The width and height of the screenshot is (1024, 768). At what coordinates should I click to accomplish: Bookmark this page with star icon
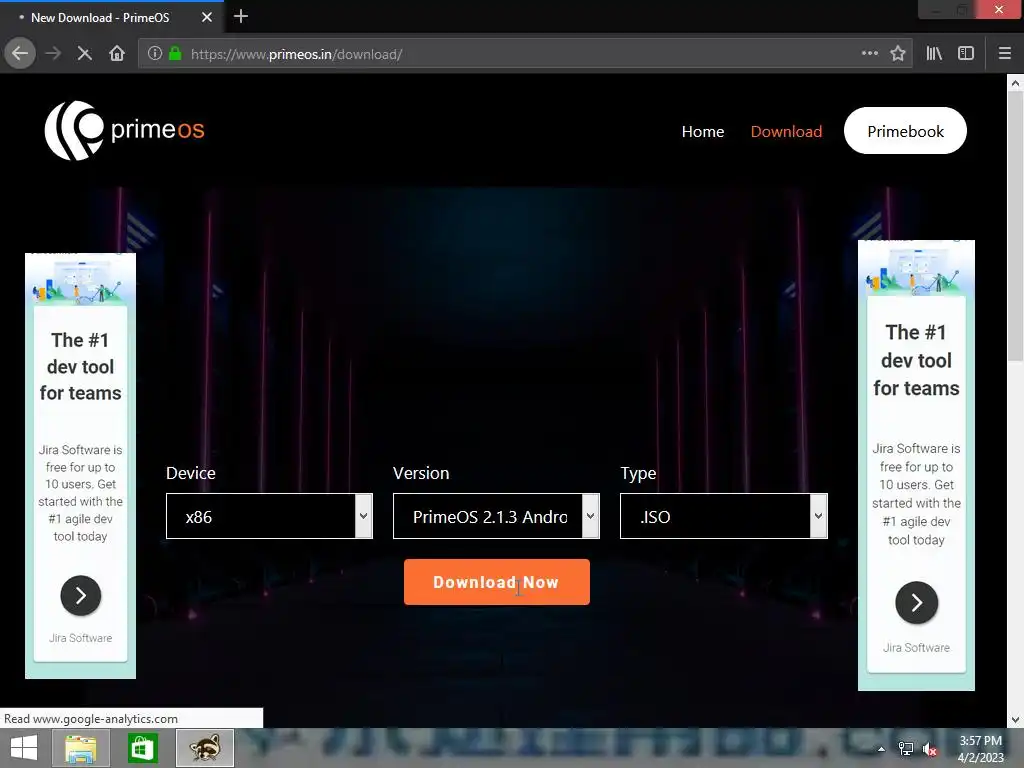pos(898,54)
